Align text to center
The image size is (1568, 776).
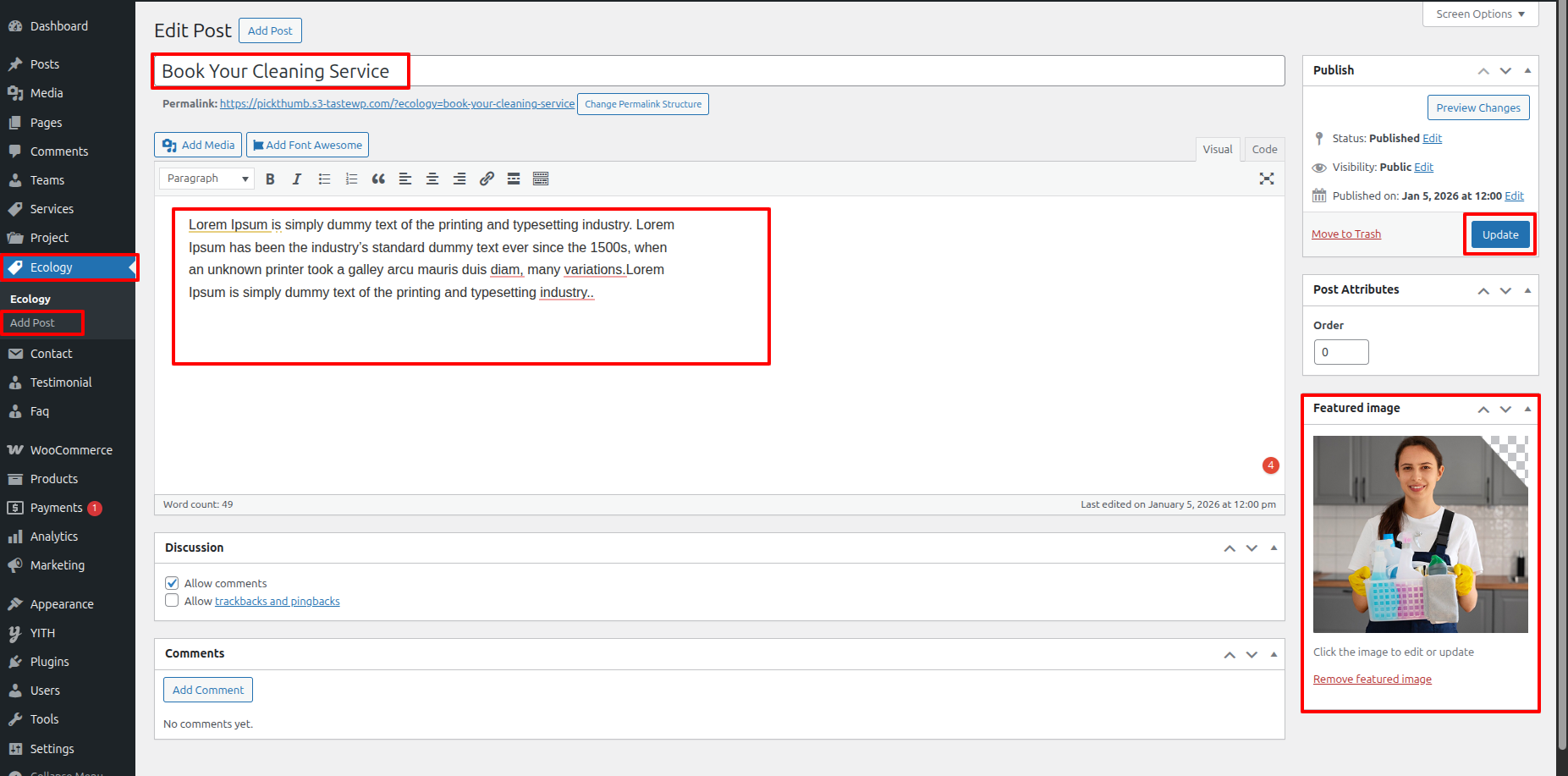point(432,179)
